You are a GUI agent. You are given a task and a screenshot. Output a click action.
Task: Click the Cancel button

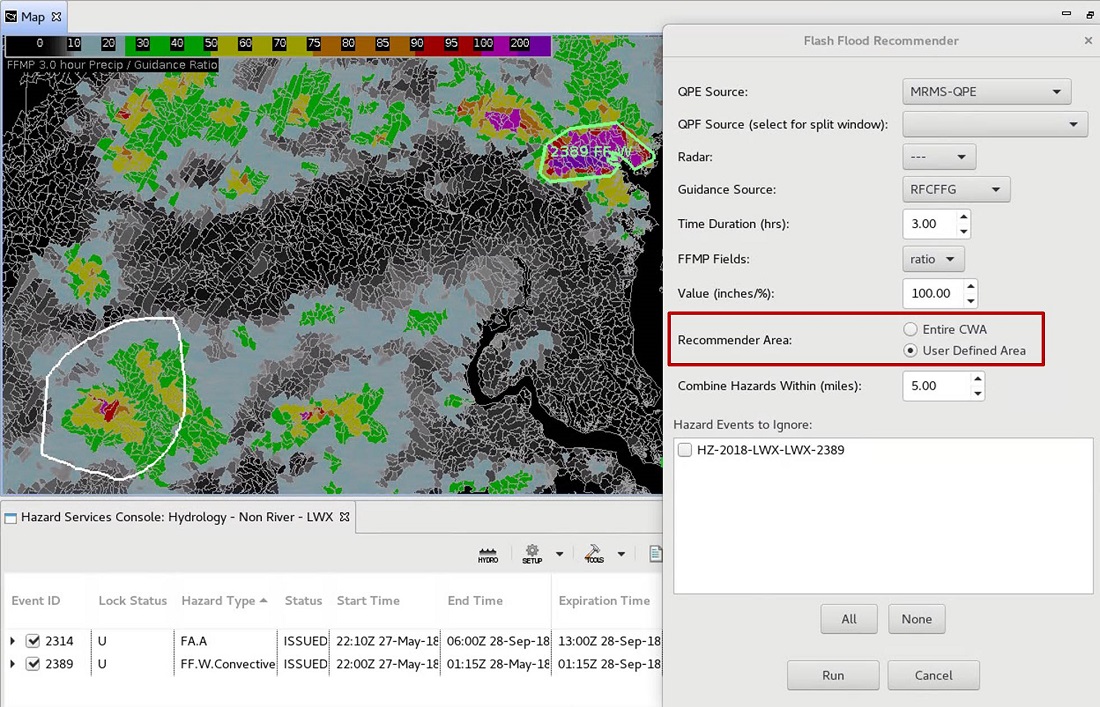(x=933, y=675)
